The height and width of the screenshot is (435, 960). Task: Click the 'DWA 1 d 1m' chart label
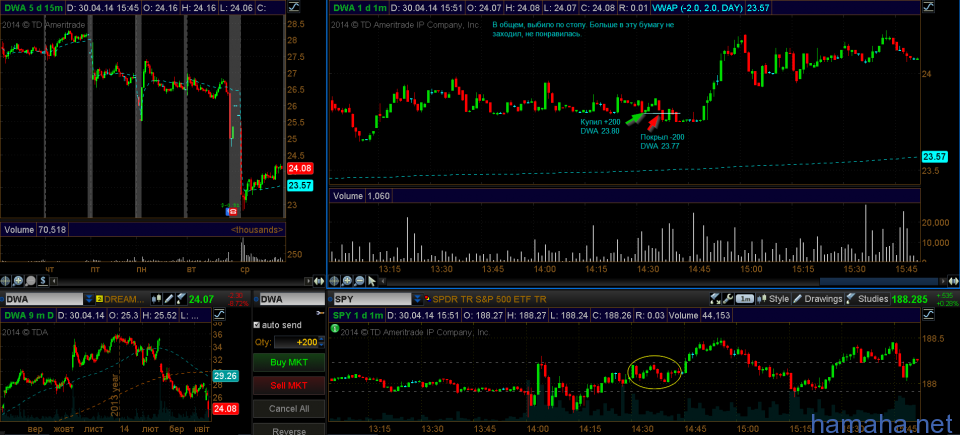point(358,8)
